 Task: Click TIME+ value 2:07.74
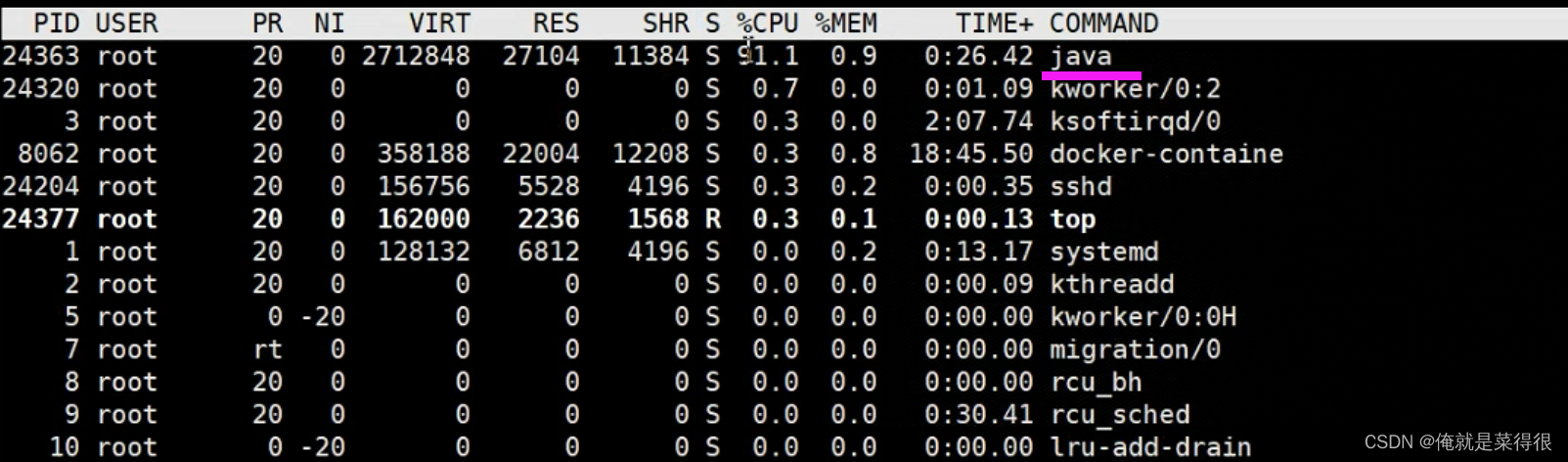coord(978,120)
